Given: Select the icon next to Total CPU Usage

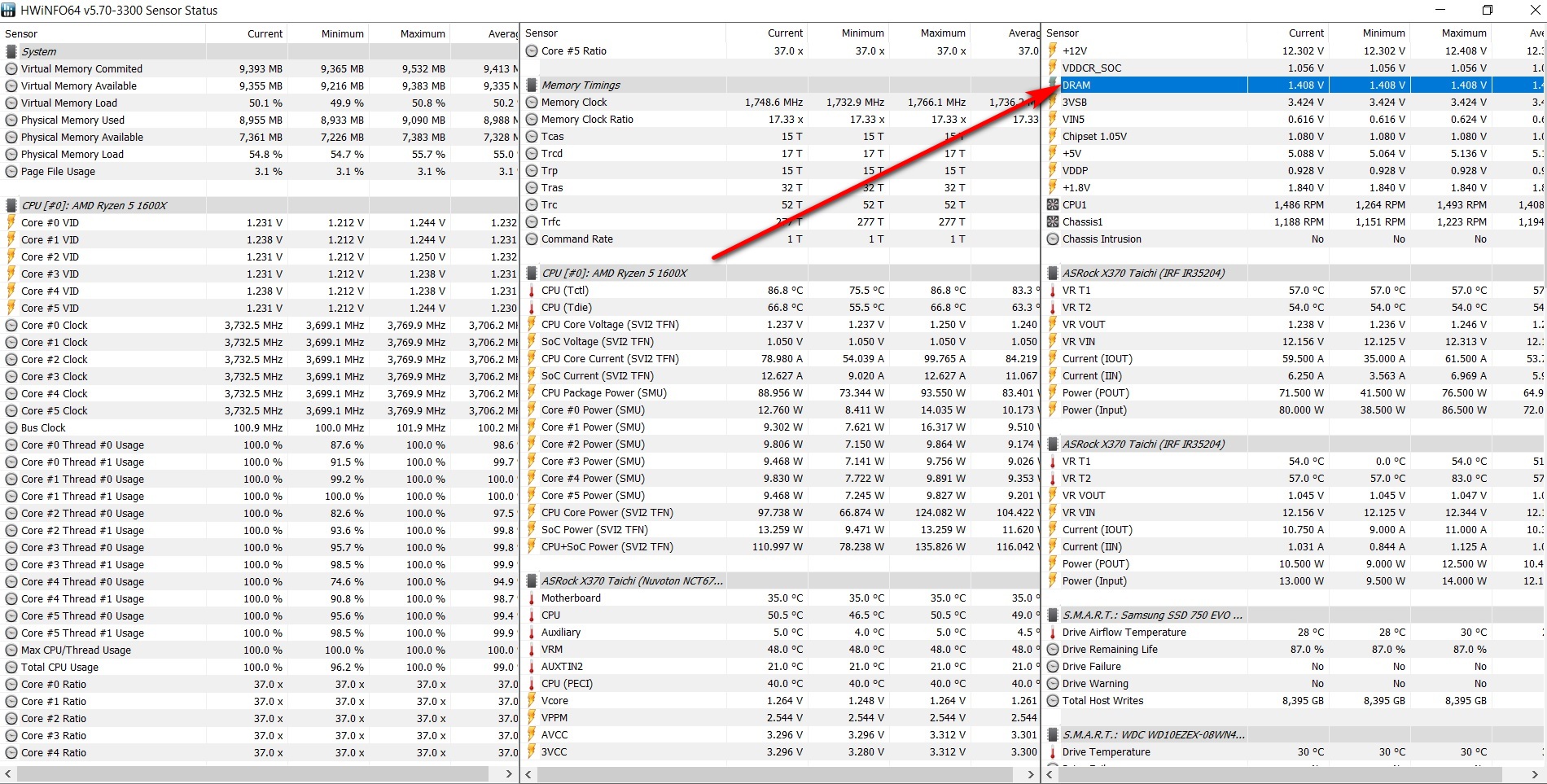Looking at the screenshot, I should point(11,668).
